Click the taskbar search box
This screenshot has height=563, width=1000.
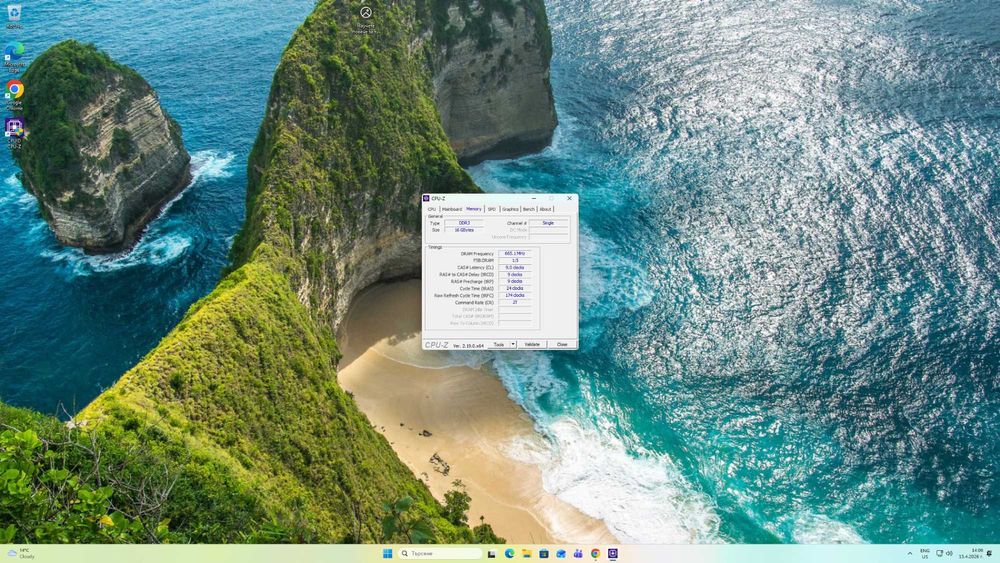[x=439, y=553]
